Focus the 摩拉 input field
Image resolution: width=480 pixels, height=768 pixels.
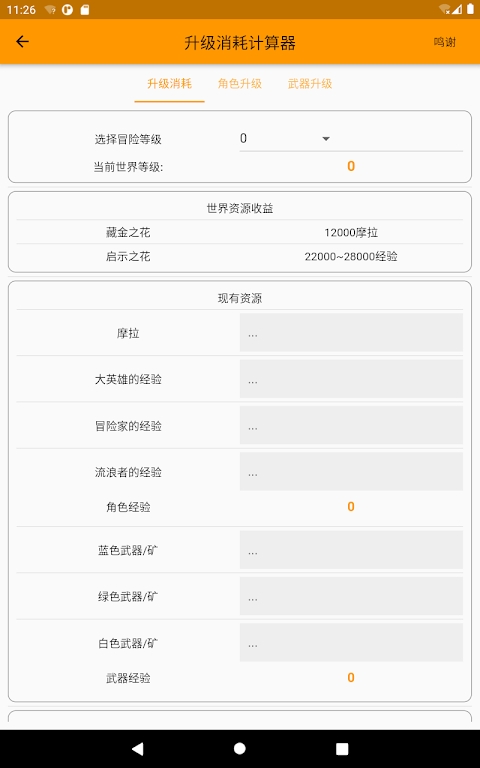[351, 333]
